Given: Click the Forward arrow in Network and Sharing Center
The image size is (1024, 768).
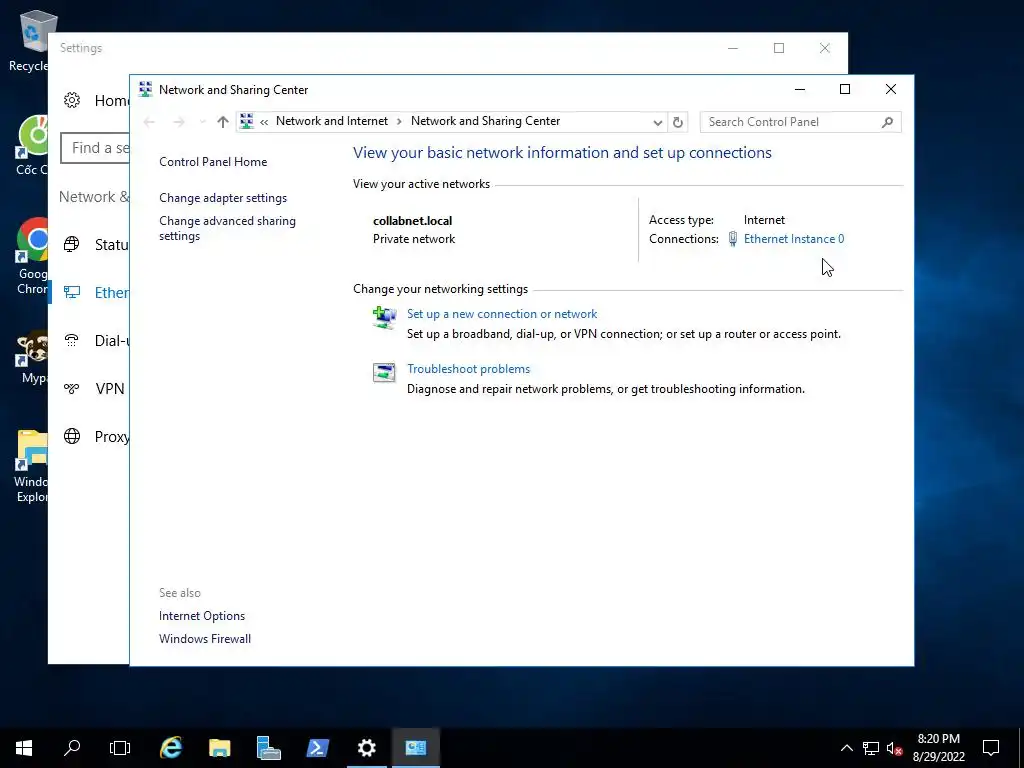Looking at the screenshot, I should (179, 122).
